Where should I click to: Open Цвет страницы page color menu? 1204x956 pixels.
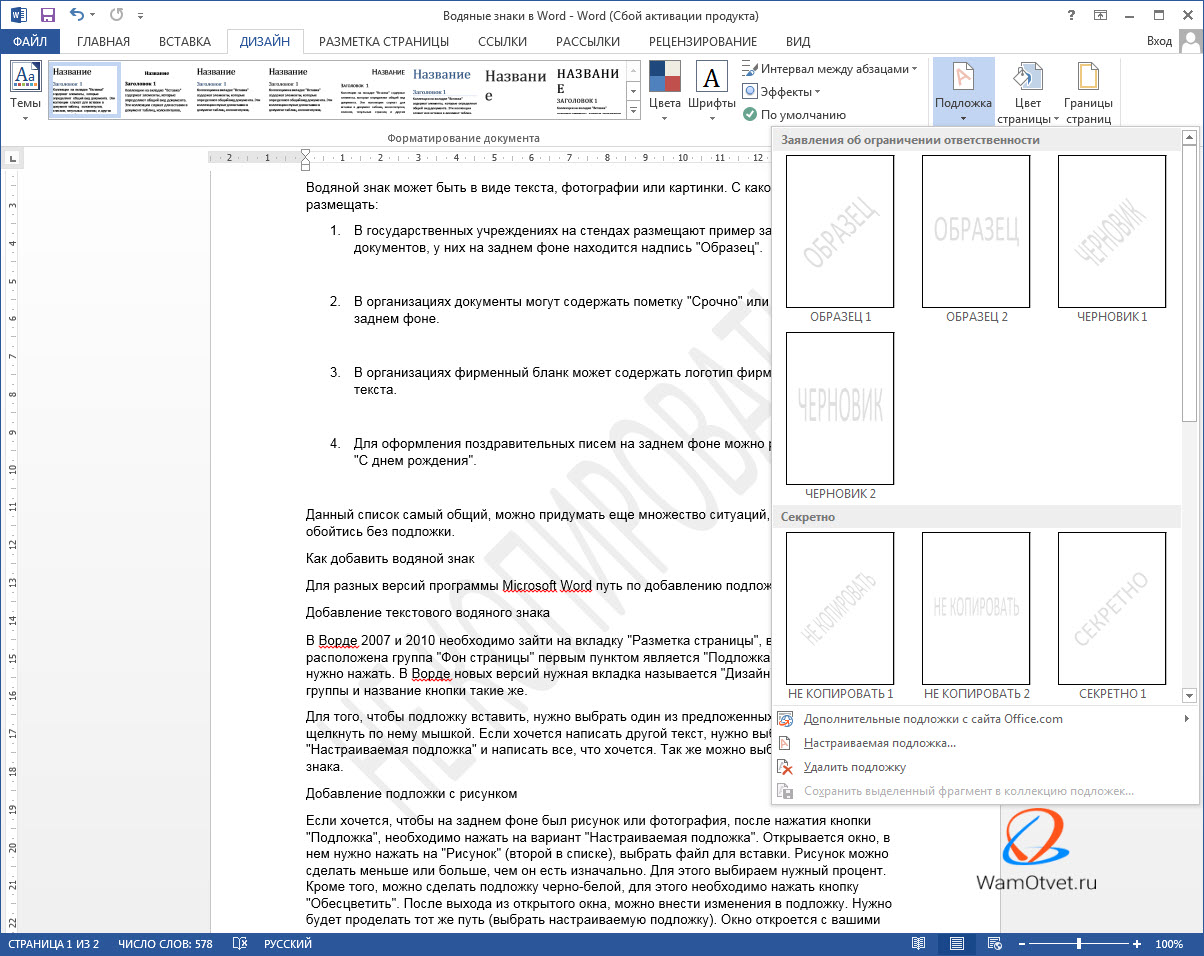tap(1027, 90)
